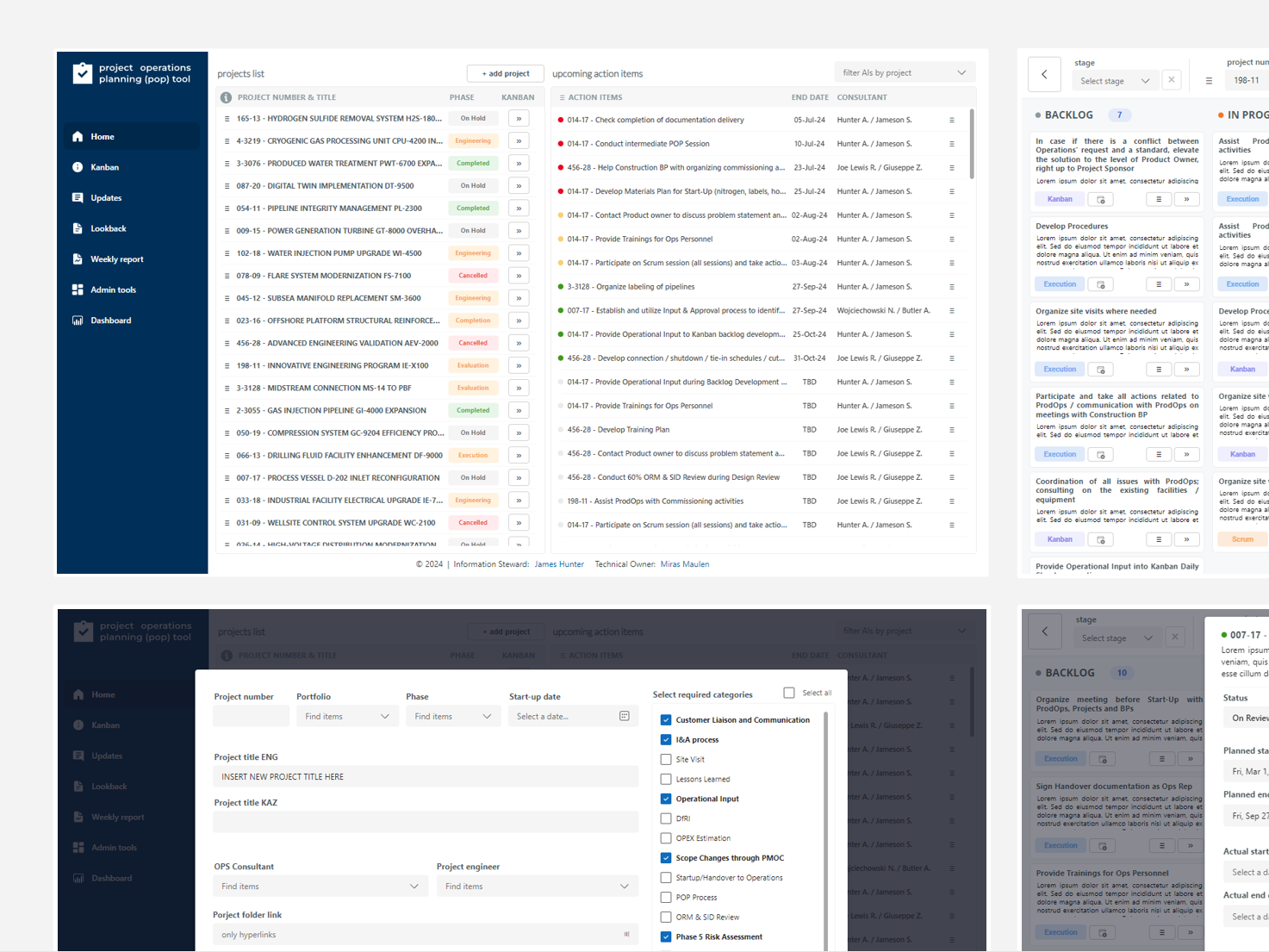
Task: Click the Lookback icon in the sidebar
Action: [78, 227]
